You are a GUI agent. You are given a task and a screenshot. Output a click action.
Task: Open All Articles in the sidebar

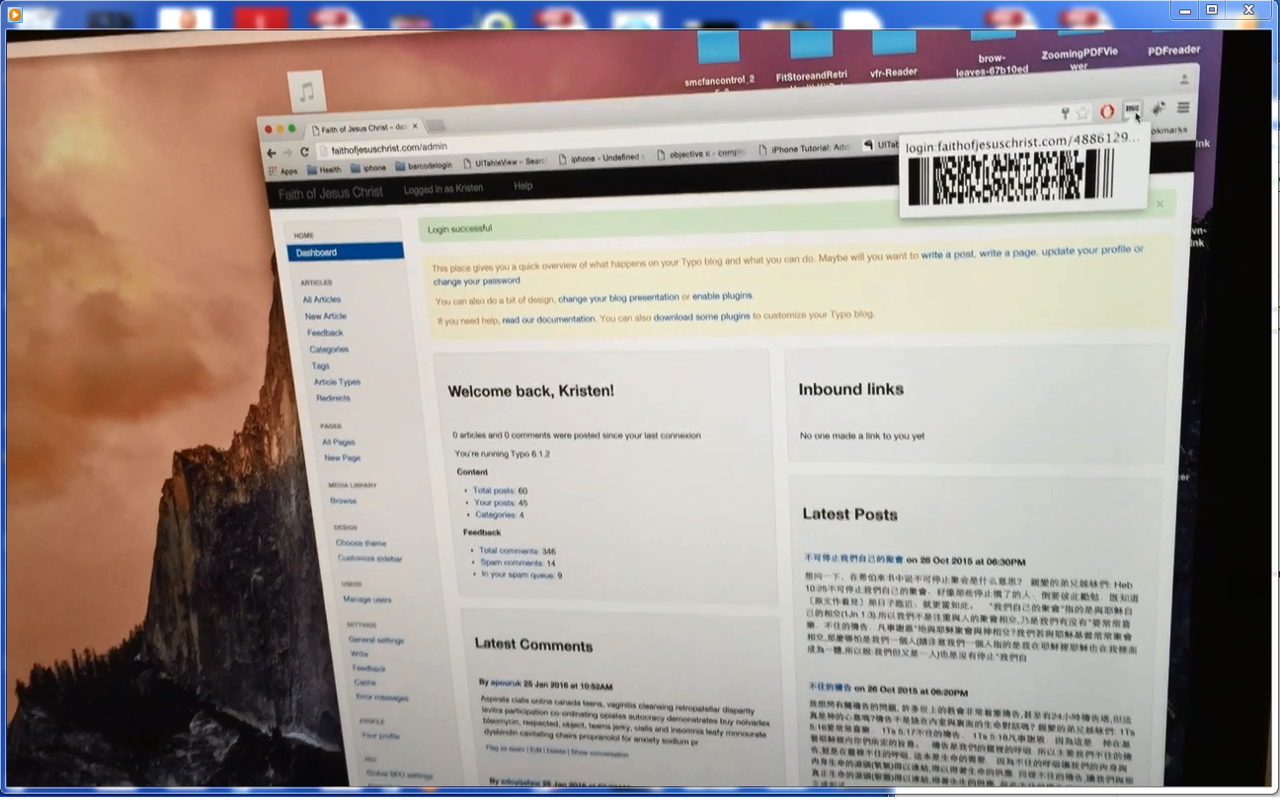point(322,299)
